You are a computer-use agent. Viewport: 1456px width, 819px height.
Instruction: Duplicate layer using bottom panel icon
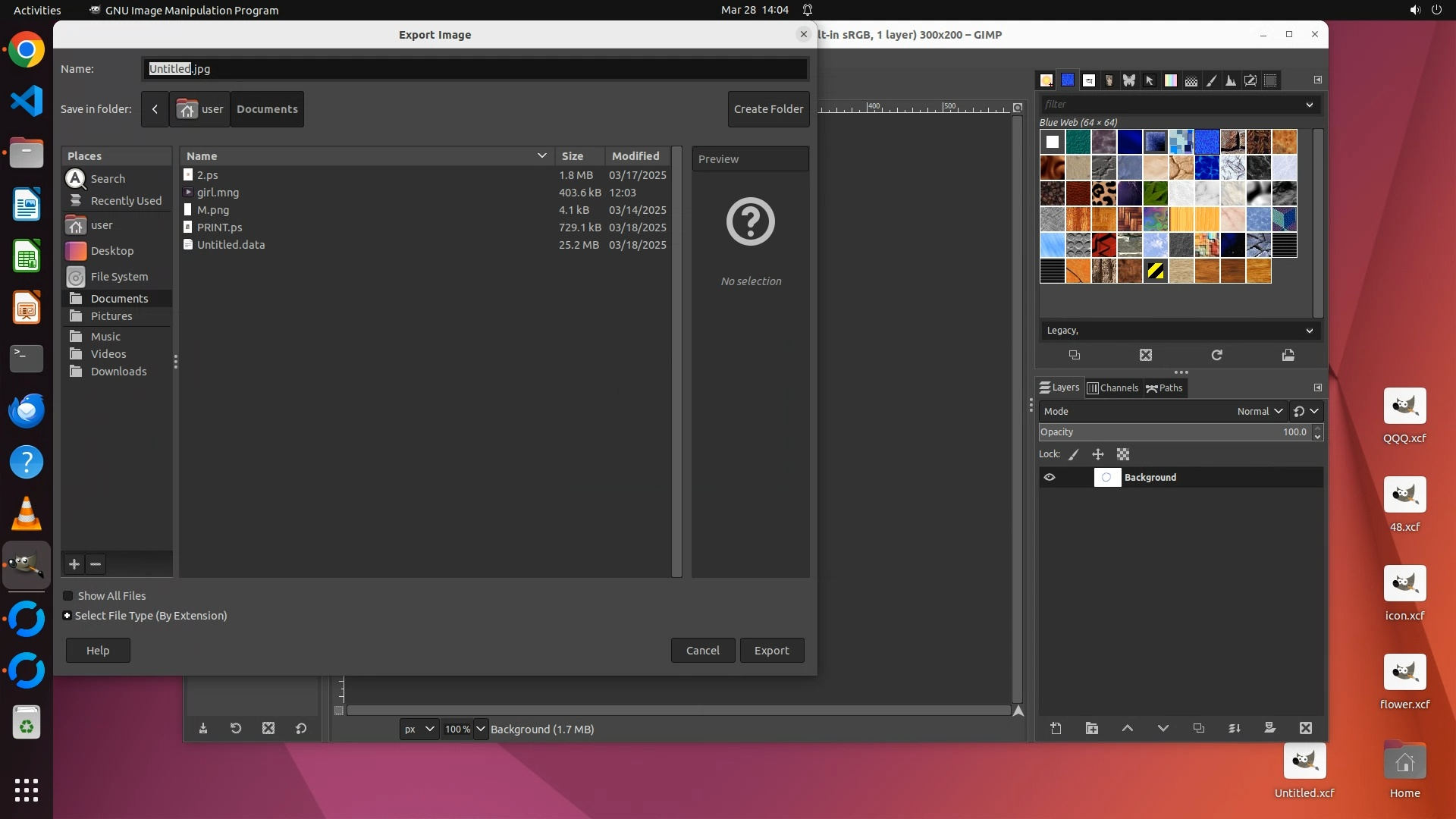tap(1198, 728)
